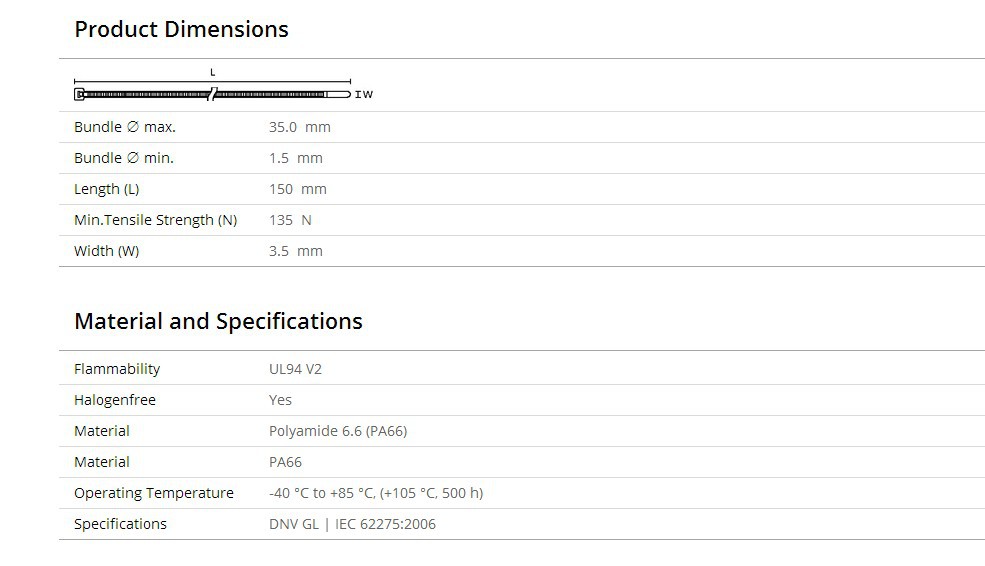This screenshot has width=985, height=566.
Task: Click the Material and Specifications heading
Action: (x=218, y=321)
